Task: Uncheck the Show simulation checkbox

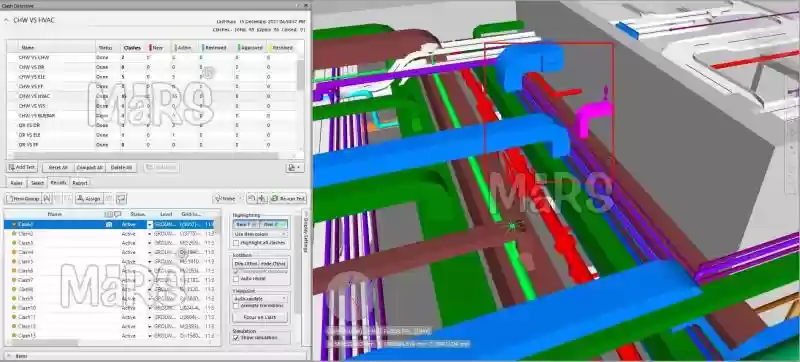Action: pyautogui.click(x=236, y=338)
